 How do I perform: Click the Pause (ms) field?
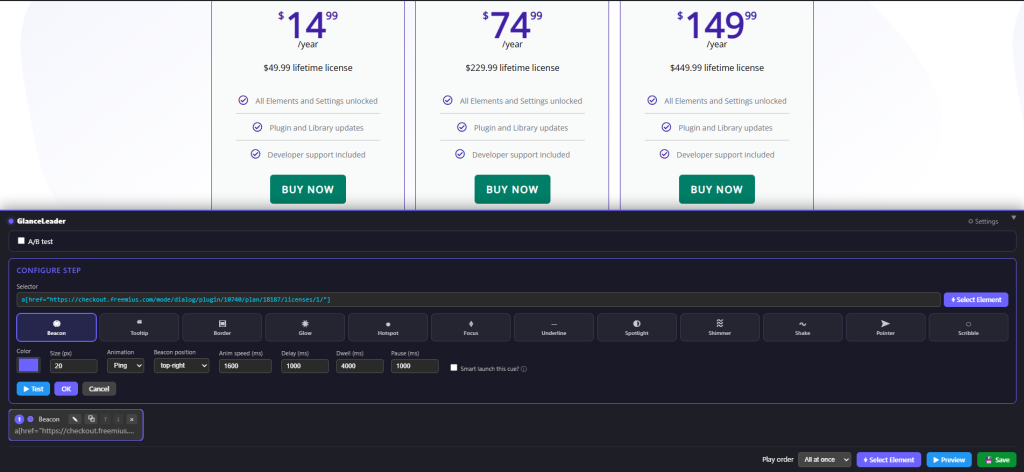tap(415, 366)
